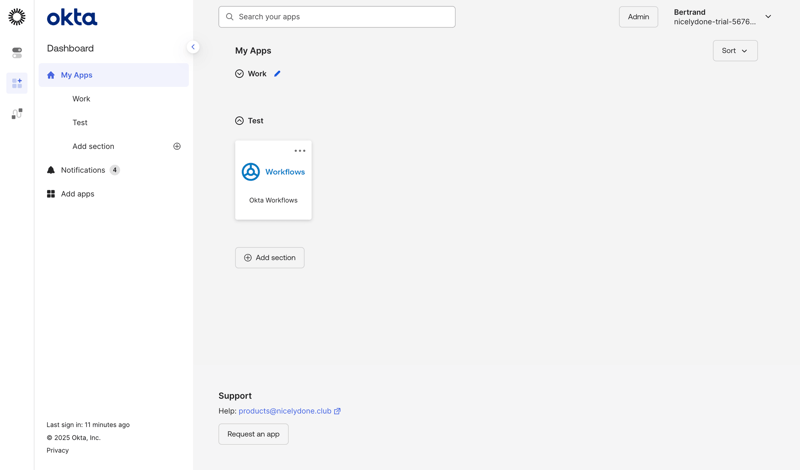The image size is (800, 470).
Task: Open the Bertrand account dropdown
Action: pos(722,17)
